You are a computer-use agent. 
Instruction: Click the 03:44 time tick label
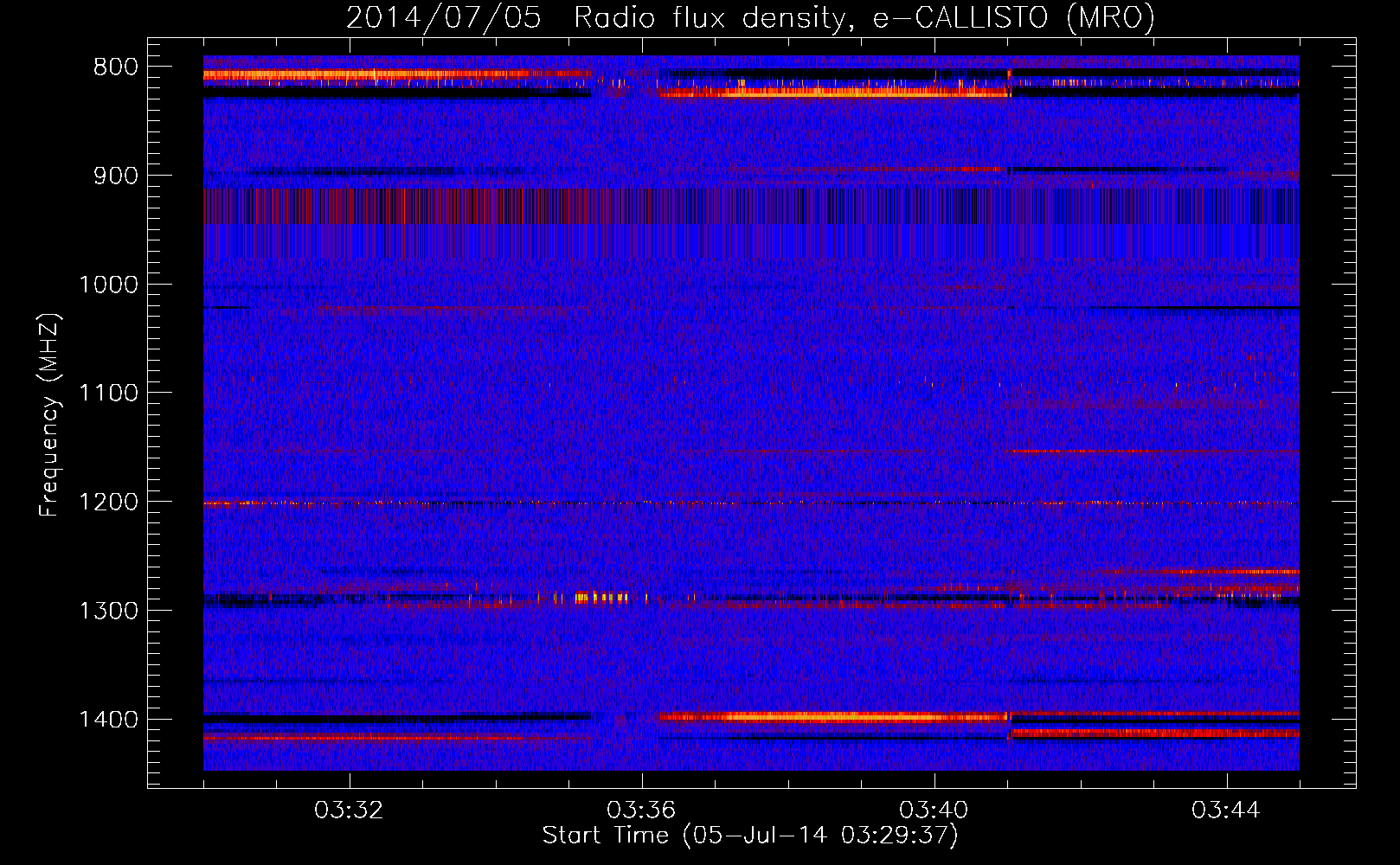click(x=1226, y=811)
